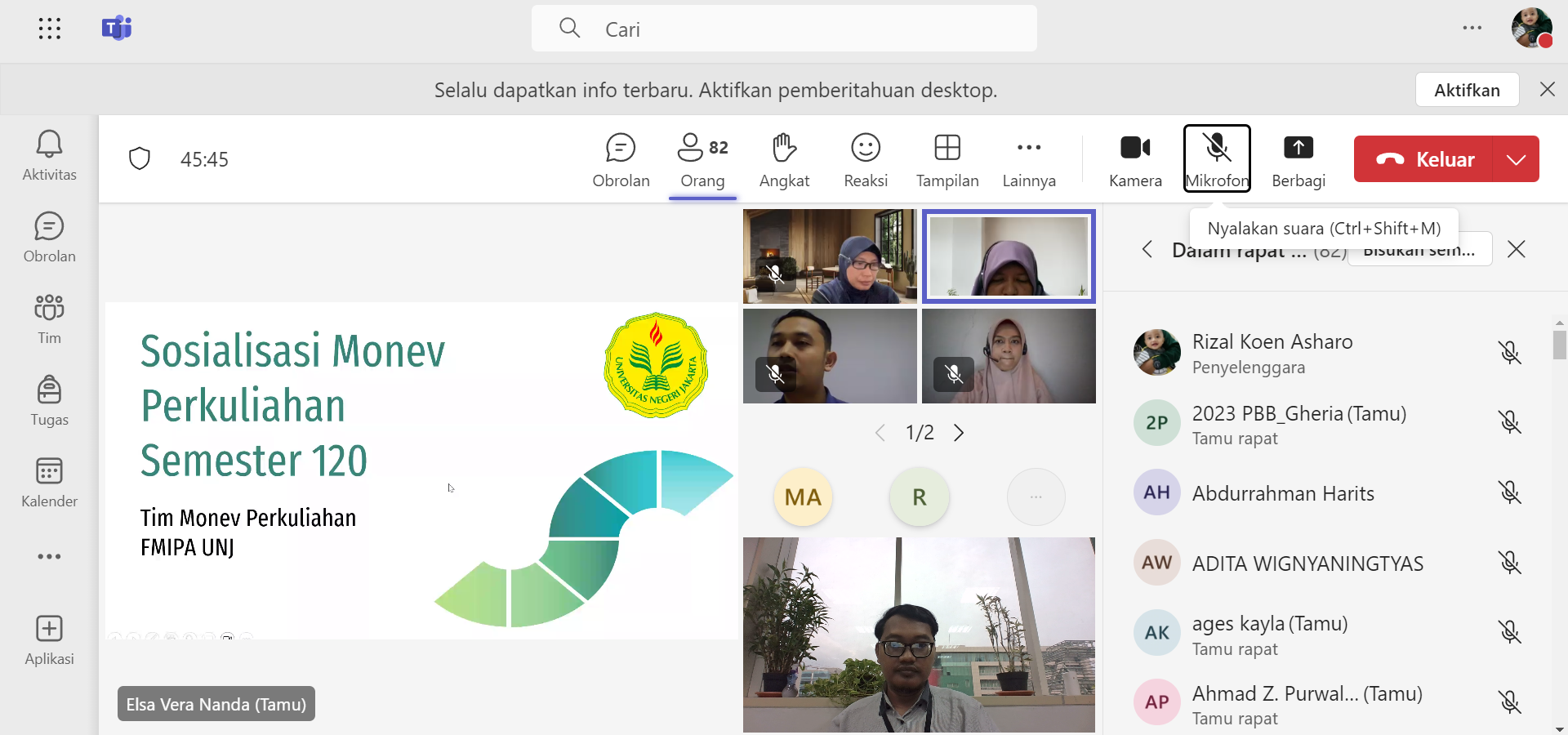Click Ahmad Z. Purwal mic icon

click(1509, 702)
